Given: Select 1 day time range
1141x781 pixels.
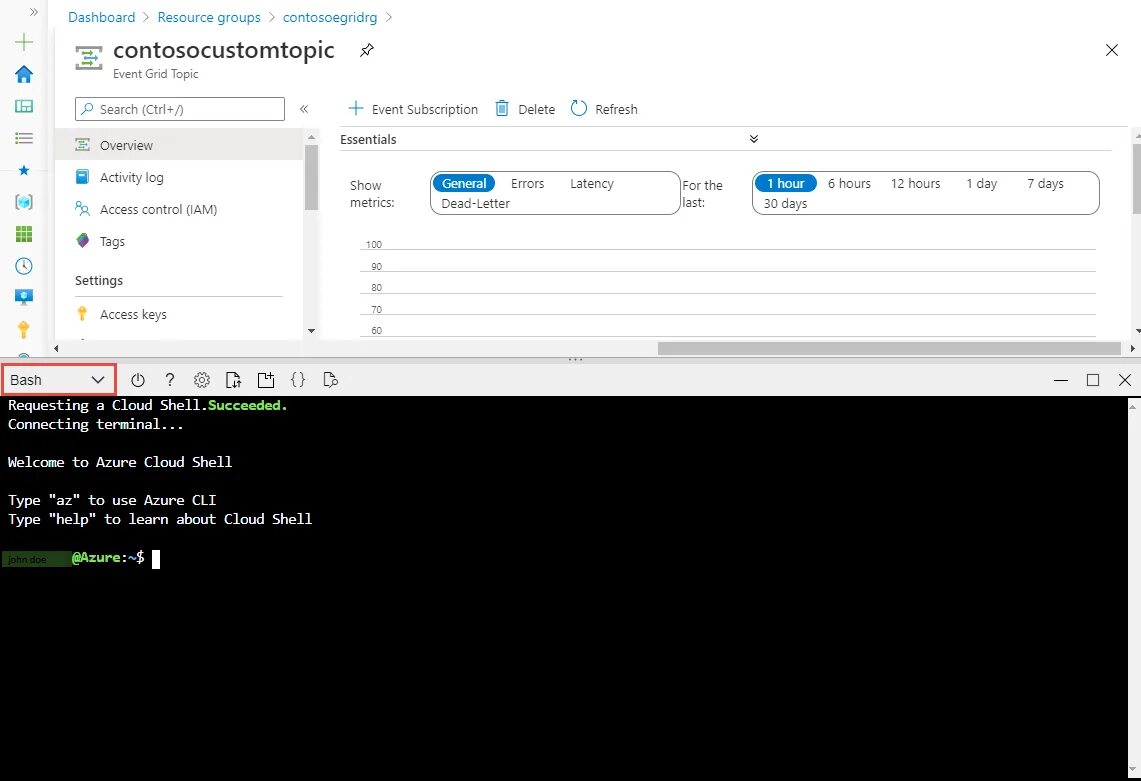Looking at the screenshot, I should click(982, 183).
